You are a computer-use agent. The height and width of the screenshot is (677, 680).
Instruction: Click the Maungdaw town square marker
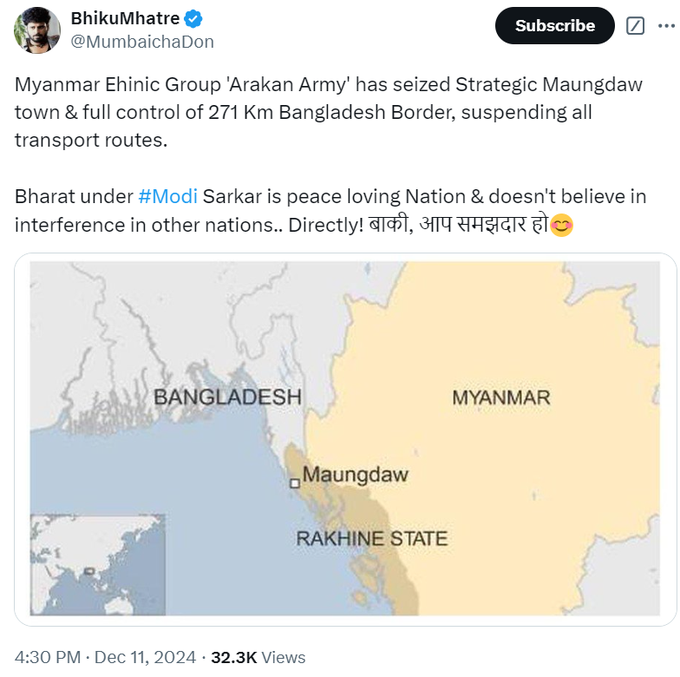tap(294, 483)
